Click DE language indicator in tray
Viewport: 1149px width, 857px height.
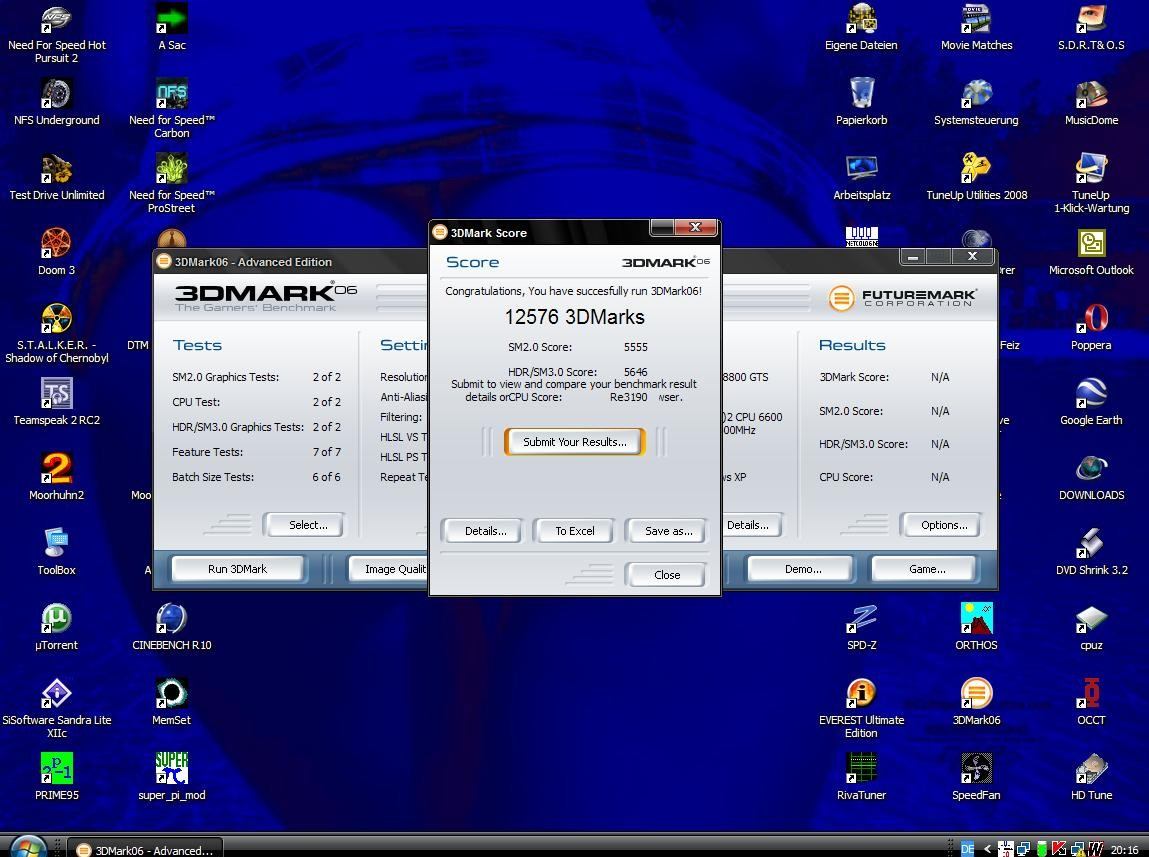pyautogui.click(x=967, y=849)
